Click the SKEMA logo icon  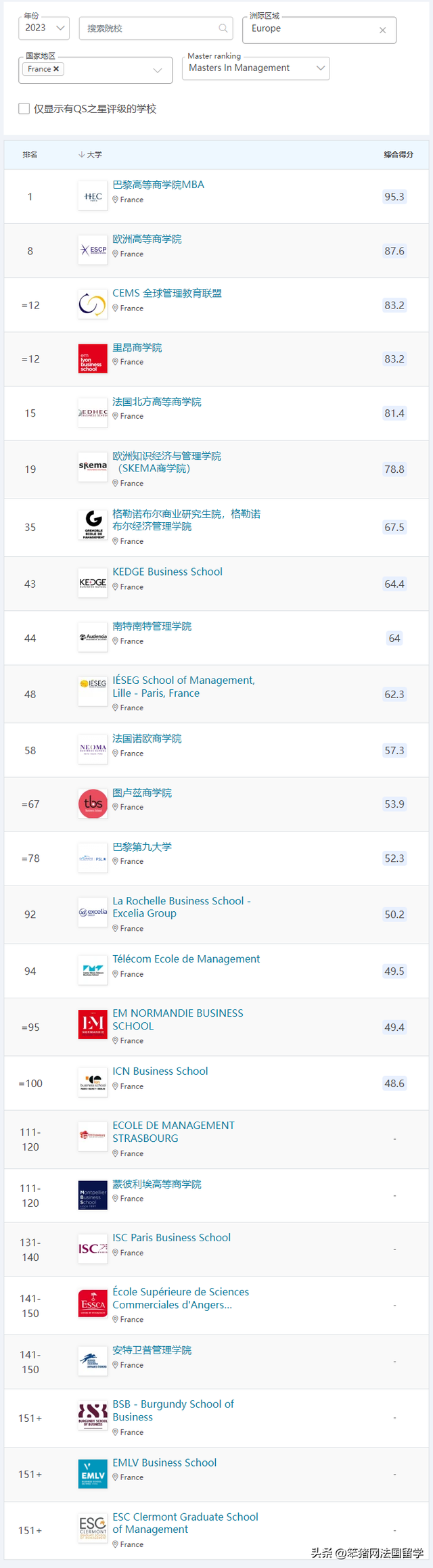[x=93, y=467]
